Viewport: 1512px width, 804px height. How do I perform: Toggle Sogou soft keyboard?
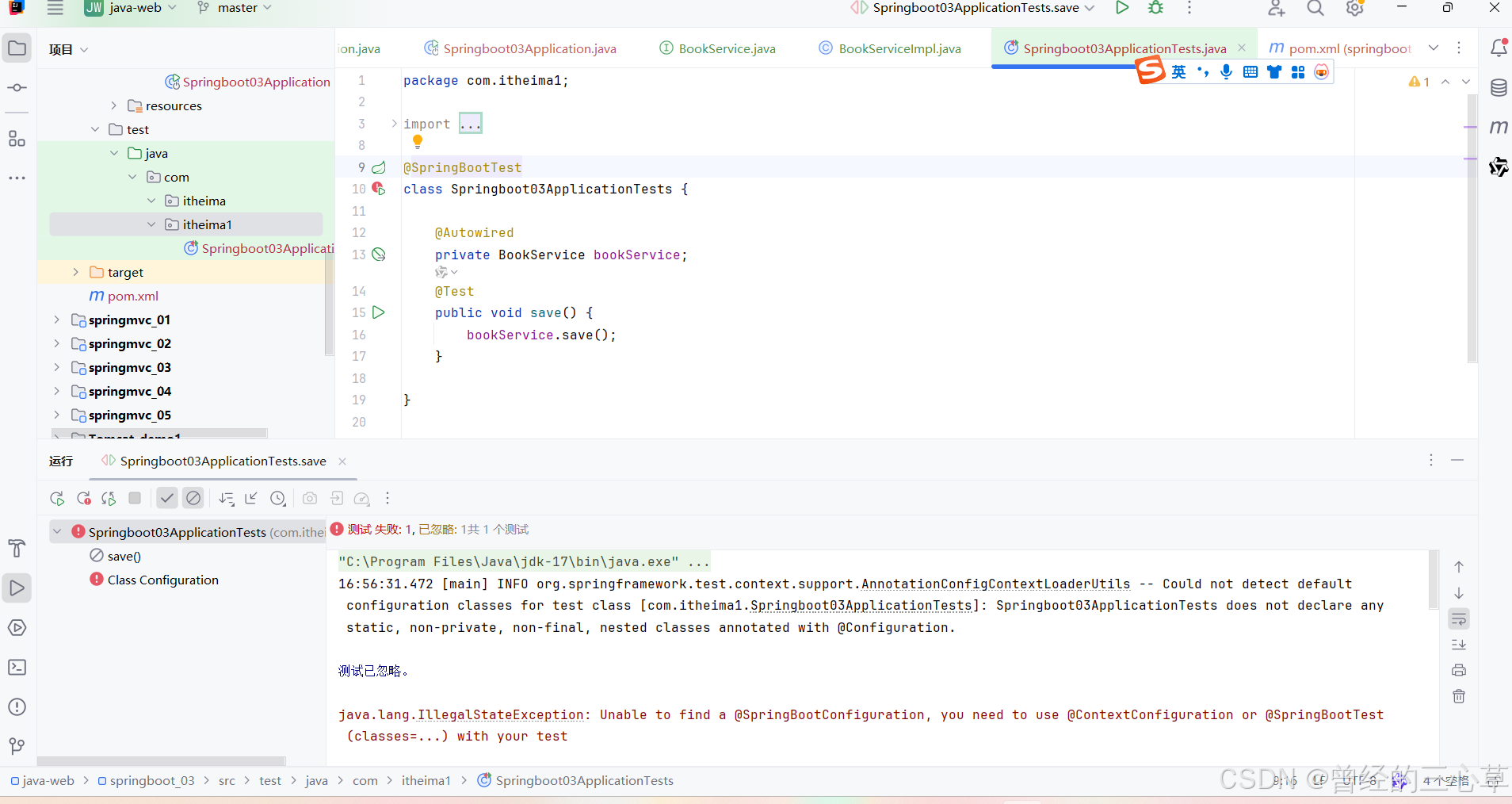(1250, 72)
